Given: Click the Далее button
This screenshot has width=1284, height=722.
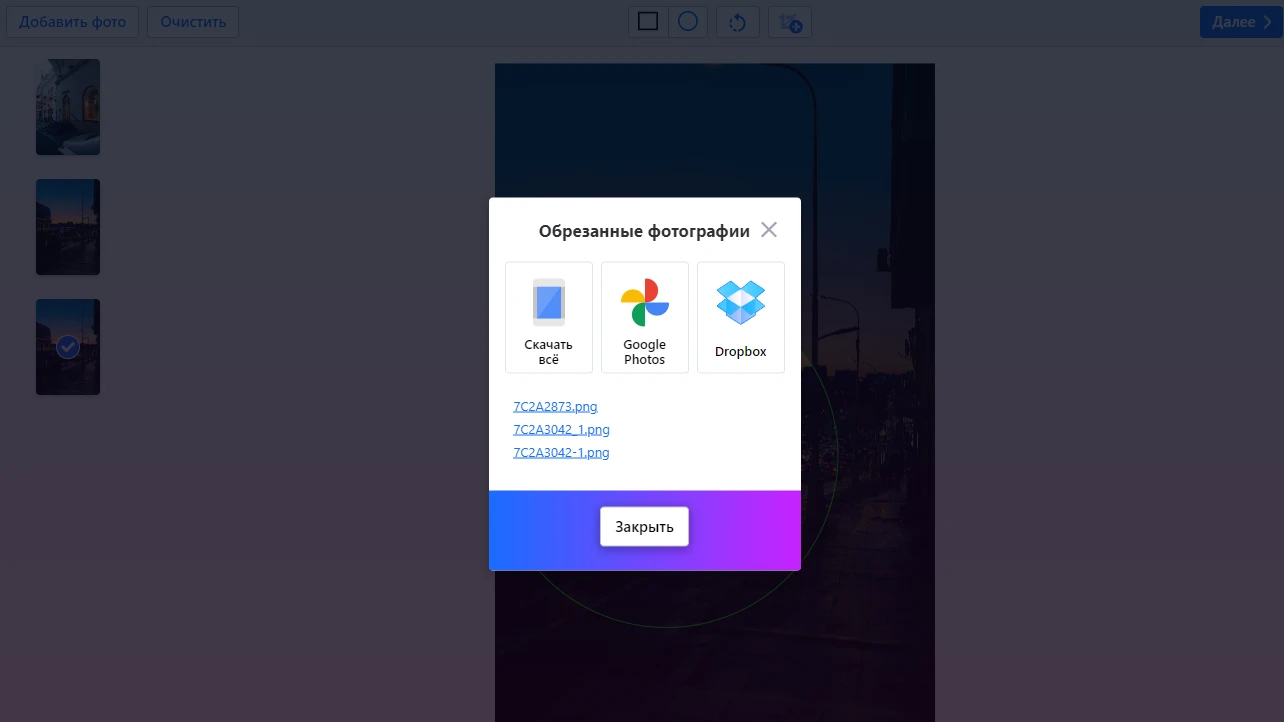Looking at the screenshot, I should (x=1241, y=22).
